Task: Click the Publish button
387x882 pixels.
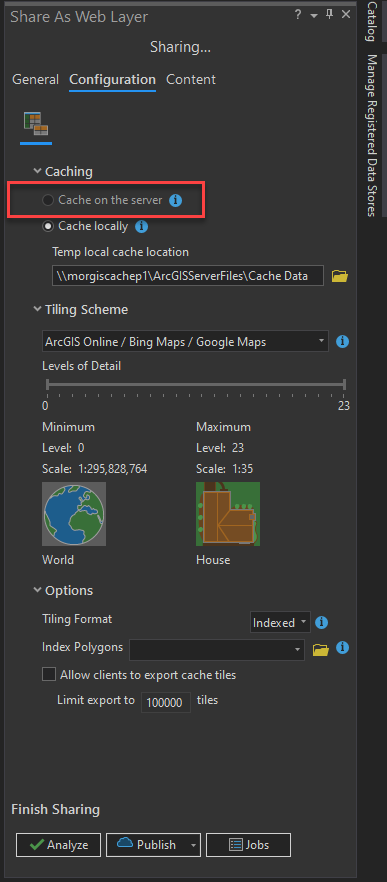Action: pos(147,844)
